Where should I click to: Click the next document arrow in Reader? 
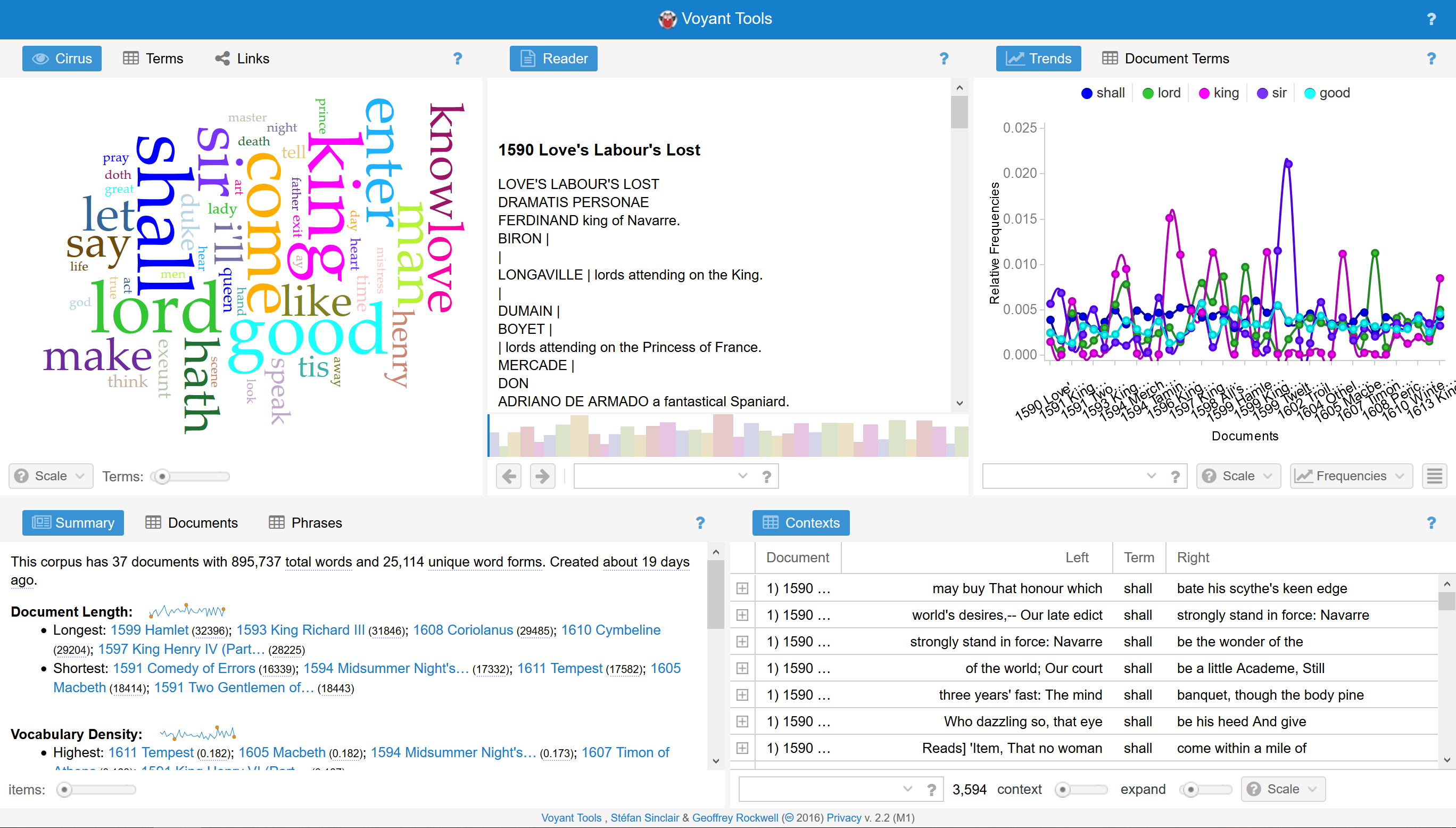click(x=542, y=476)
